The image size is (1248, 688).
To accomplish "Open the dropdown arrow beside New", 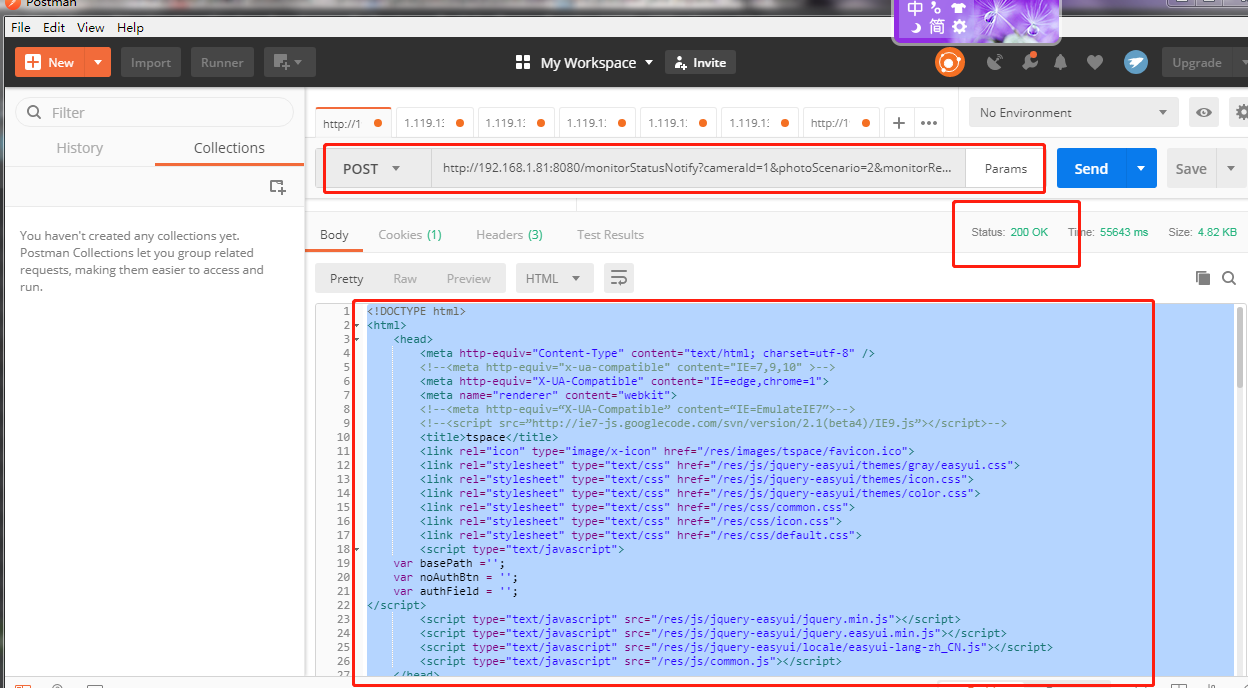I will coord(98,62).
